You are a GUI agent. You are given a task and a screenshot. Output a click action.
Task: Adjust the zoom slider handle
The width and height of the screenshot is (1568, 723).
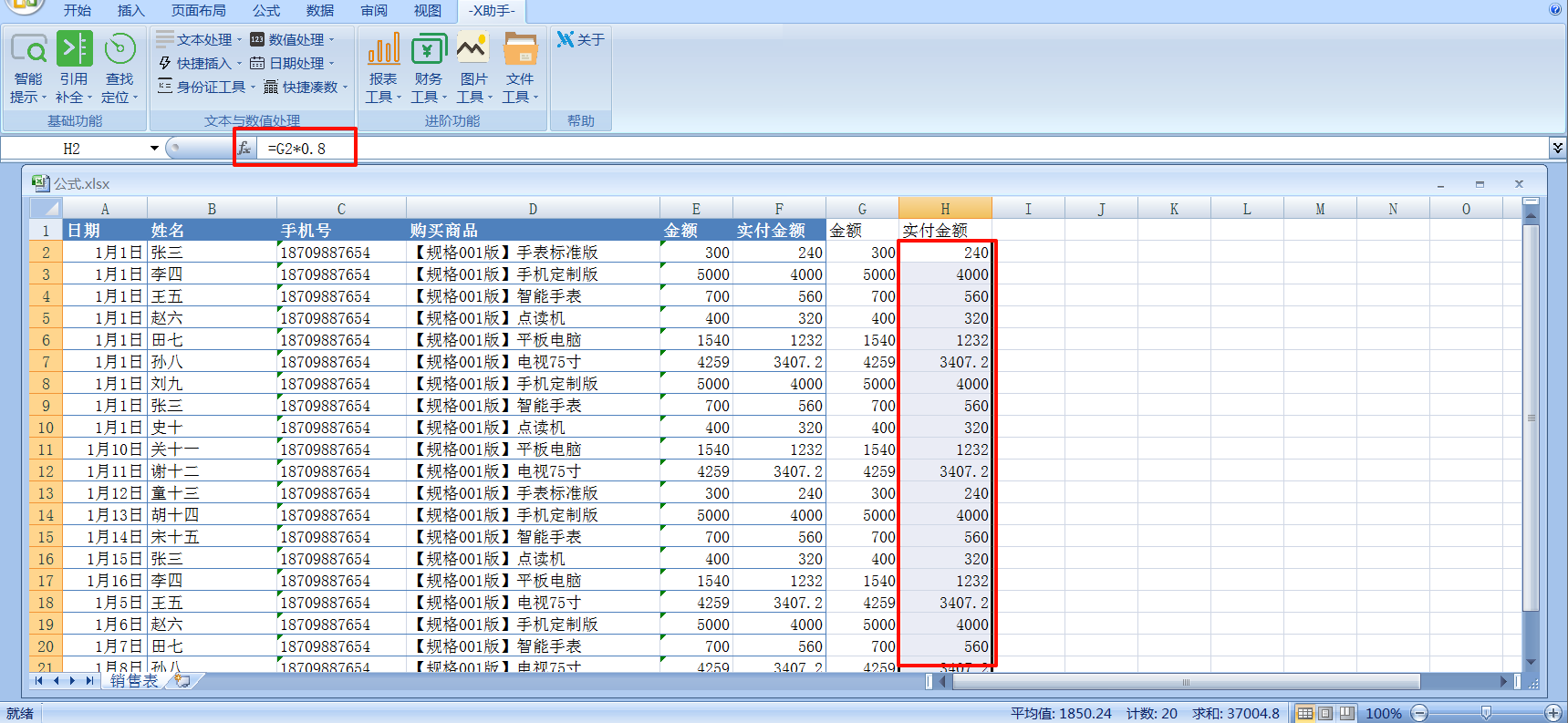click(1486, 713)
